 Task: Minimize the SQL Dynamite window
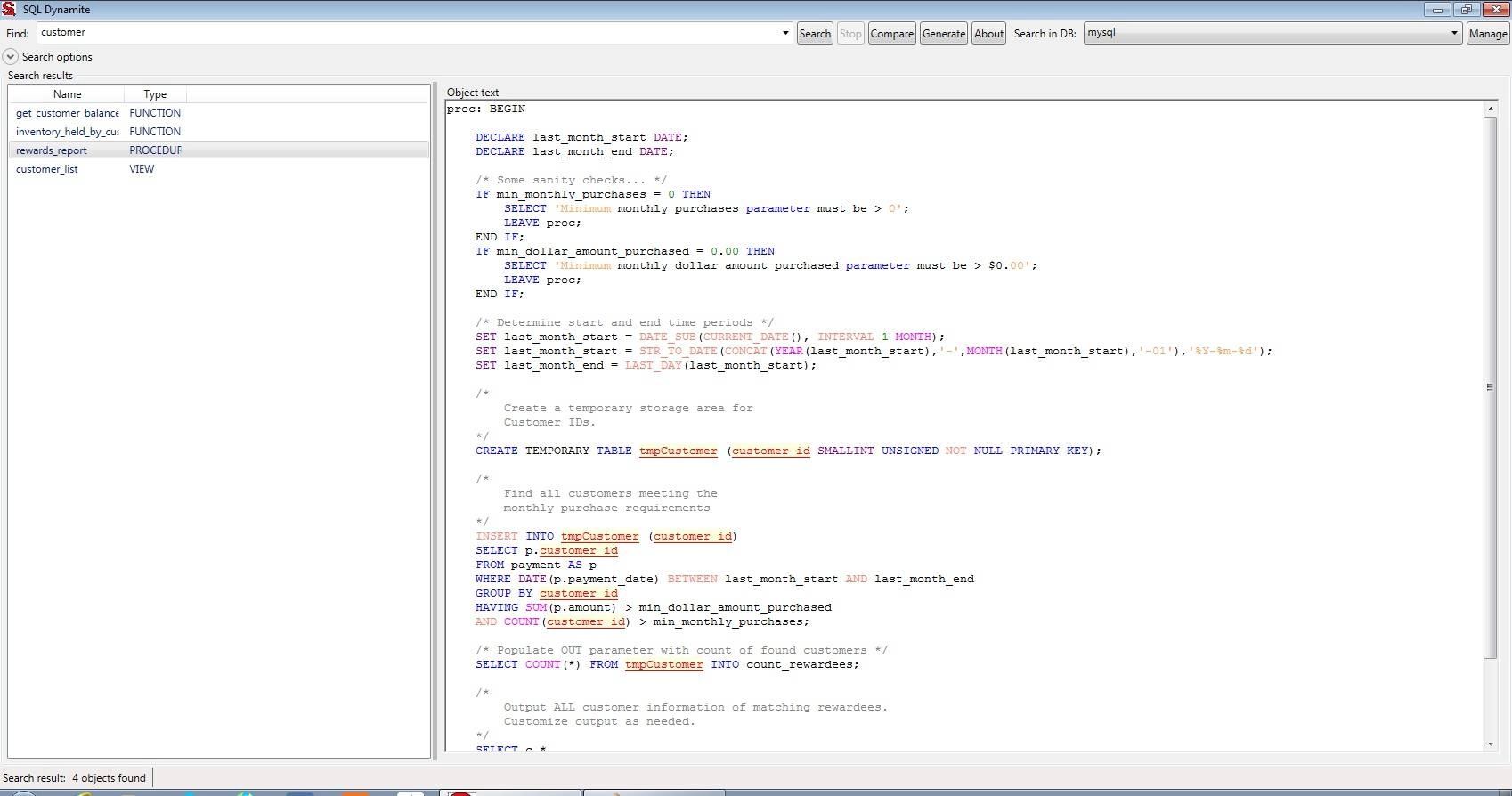(x=1437, y=9)
